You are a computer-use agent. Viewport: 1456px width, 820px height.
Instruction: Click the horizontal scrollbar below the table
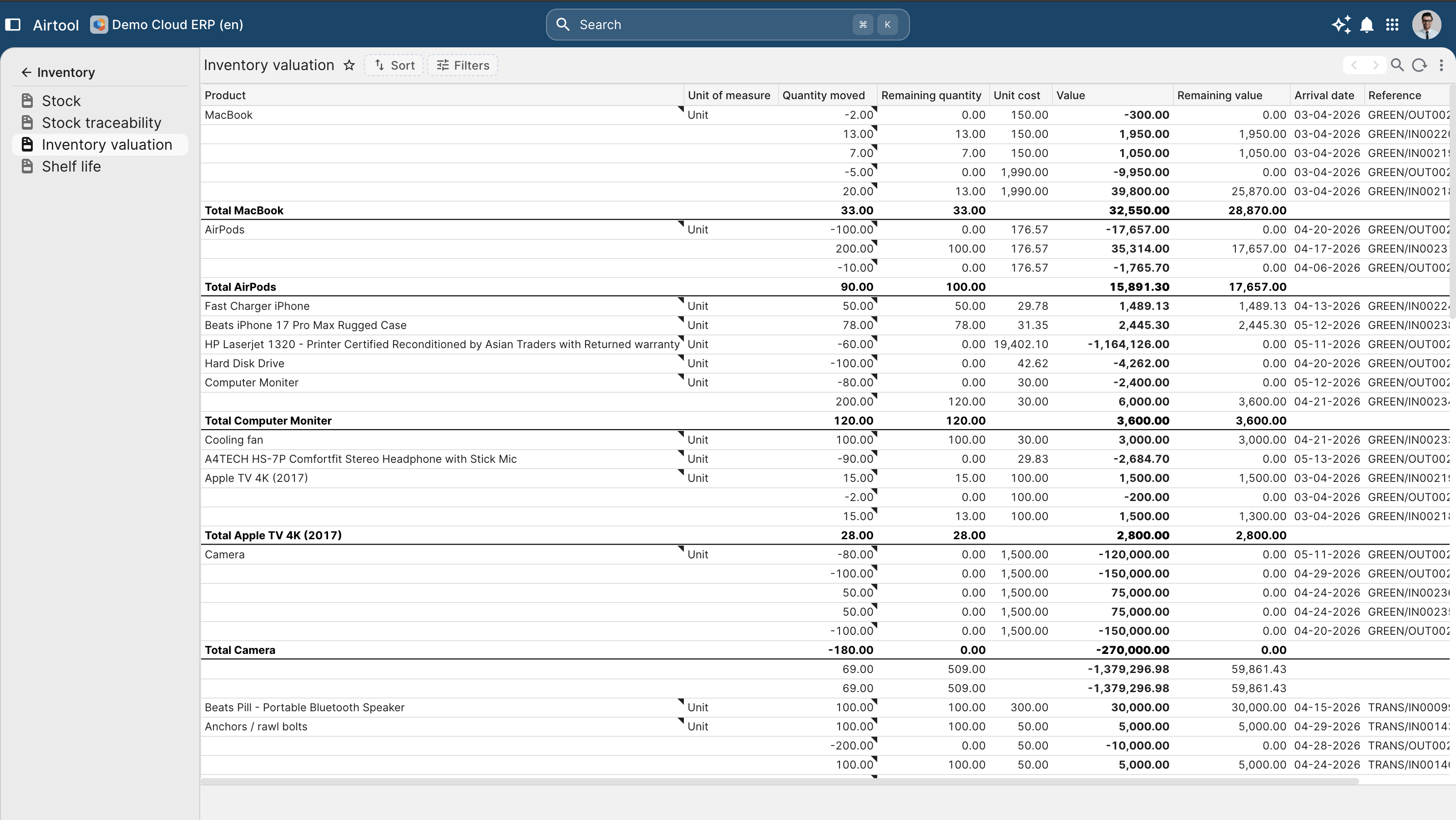pyautogui.click(x=779, y=781)
